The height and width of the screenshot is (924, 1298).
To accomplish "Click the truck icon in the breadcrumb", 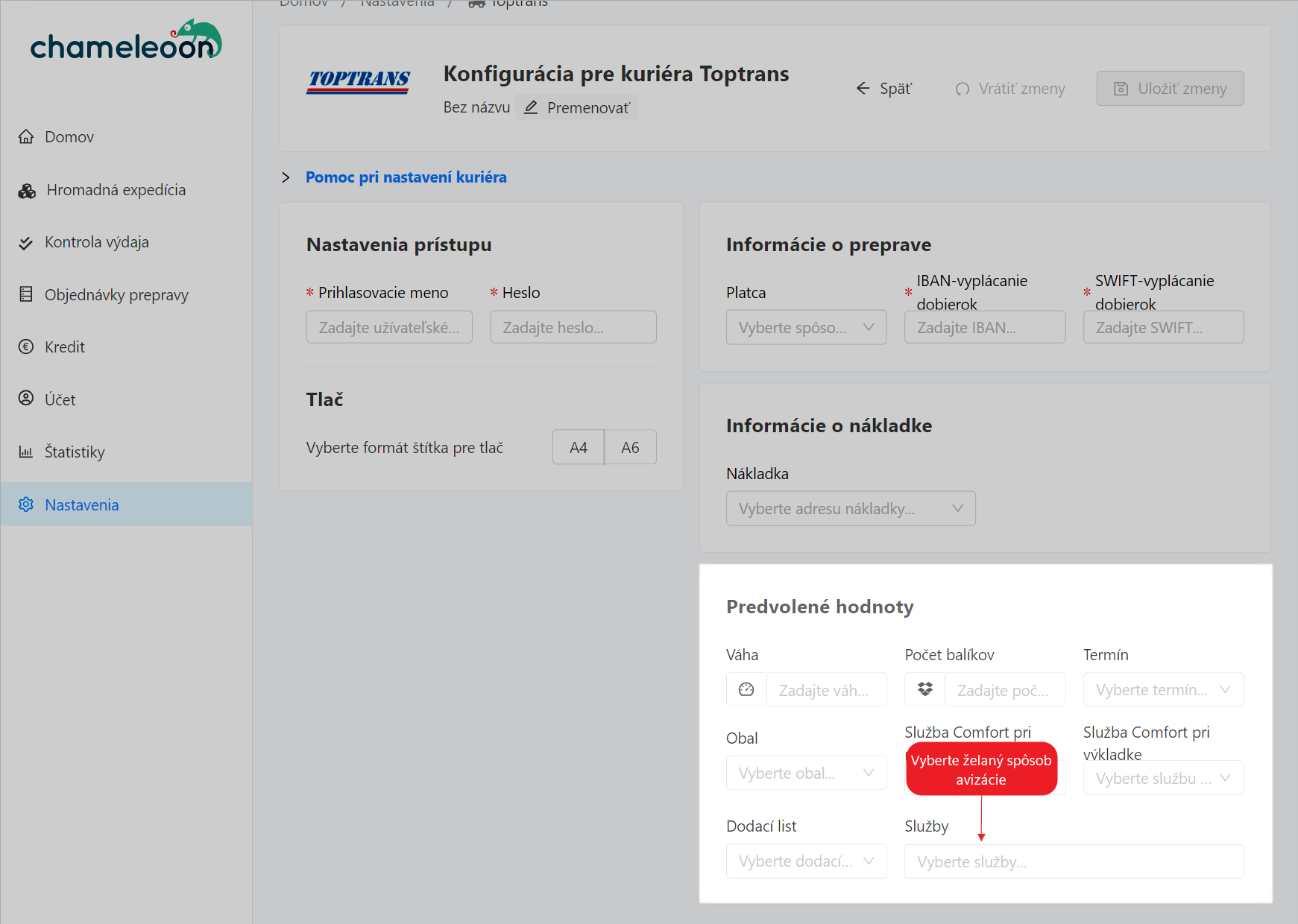I will pyautogui.click(x=476, y=4).
